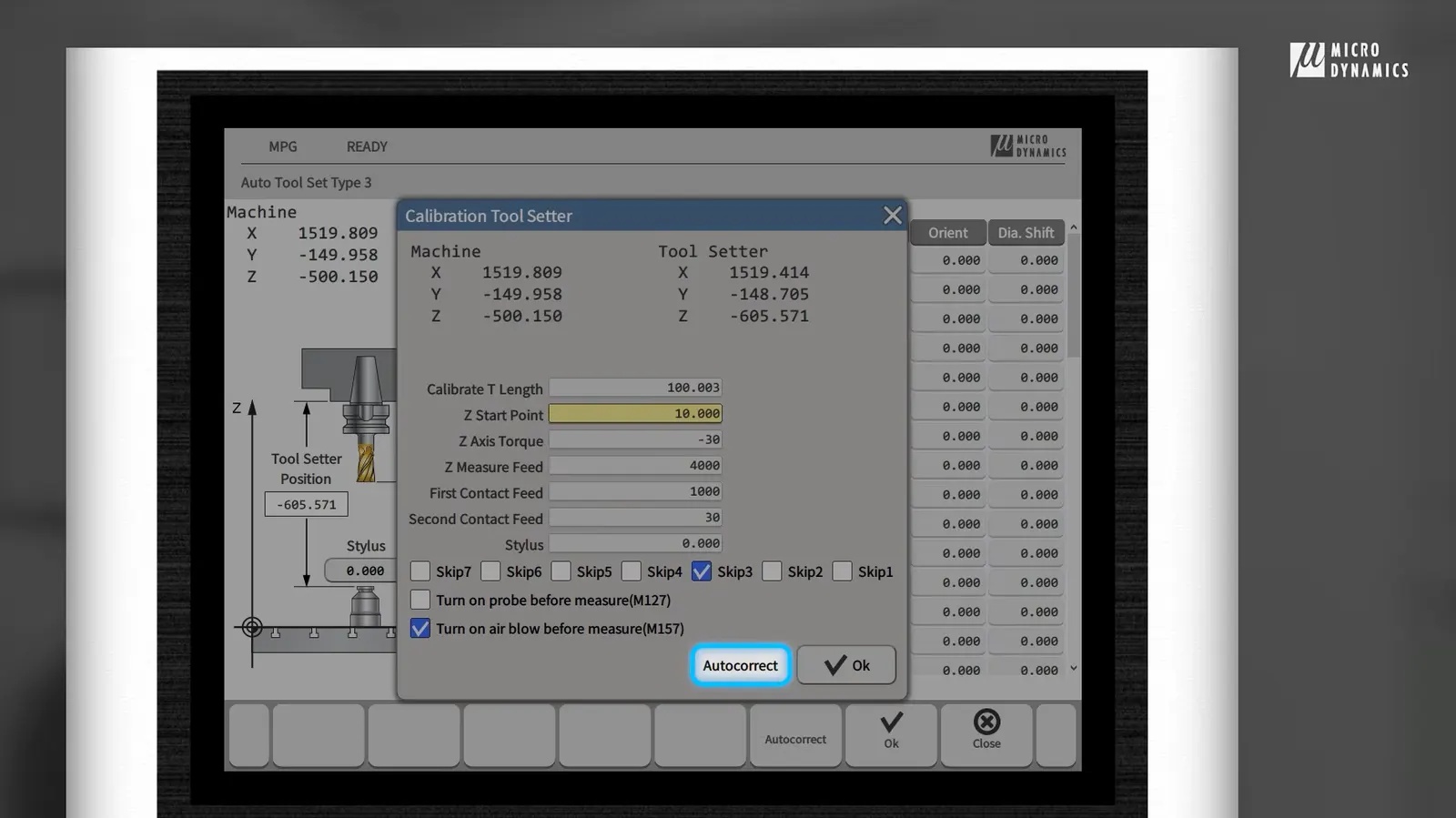Click the MPG mode label
The width and height of the screenshot is (1456, 818).
point(283,146)
